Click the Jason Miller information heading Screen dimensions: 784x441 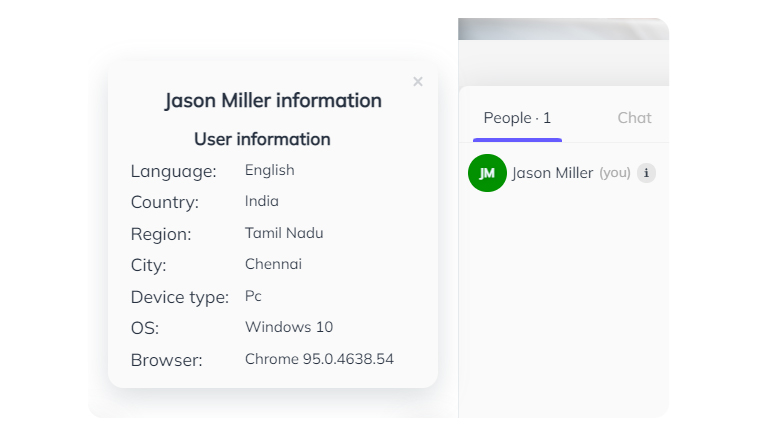coord(273,100)
